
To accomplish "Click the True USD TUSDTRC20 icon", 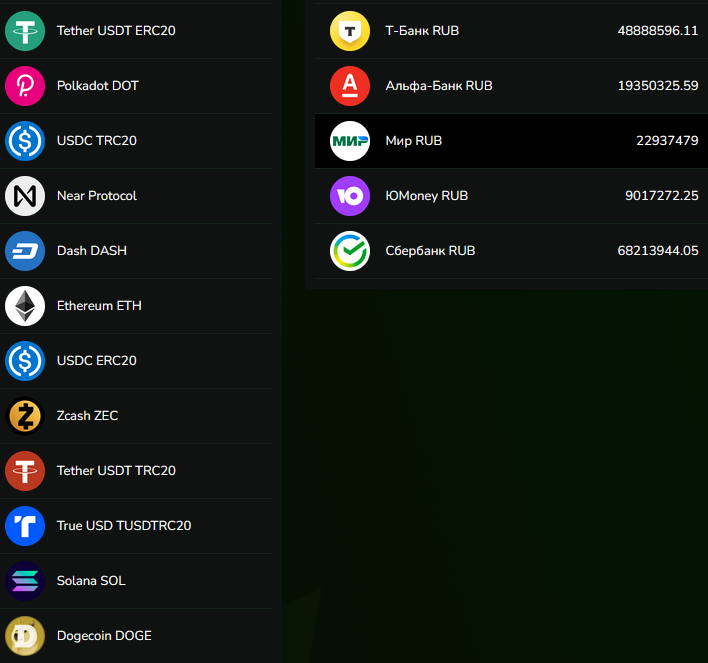I will (x=25, y=526).
